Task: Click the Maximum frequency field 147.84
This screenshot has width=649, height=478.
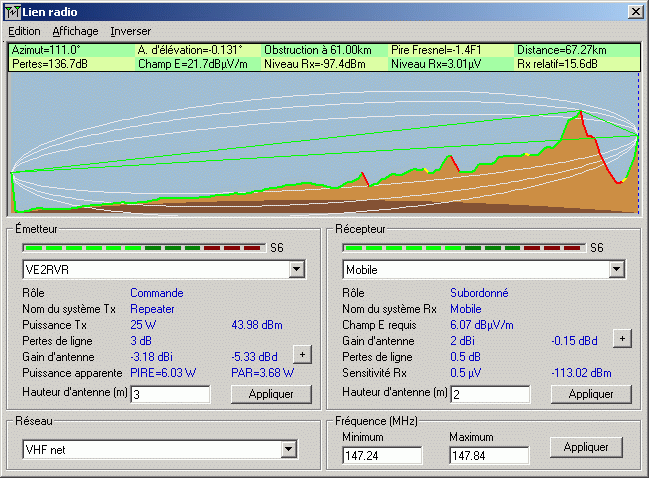Action: tap(489, 456)
